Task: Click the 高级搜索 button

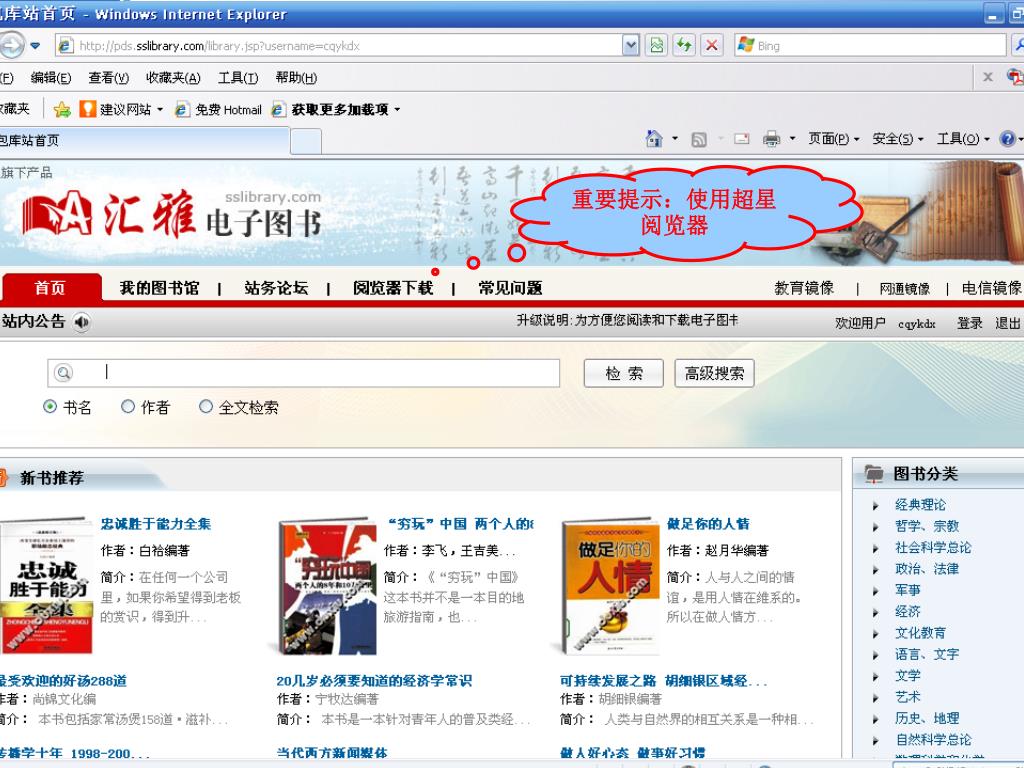Action: point(714,374)
